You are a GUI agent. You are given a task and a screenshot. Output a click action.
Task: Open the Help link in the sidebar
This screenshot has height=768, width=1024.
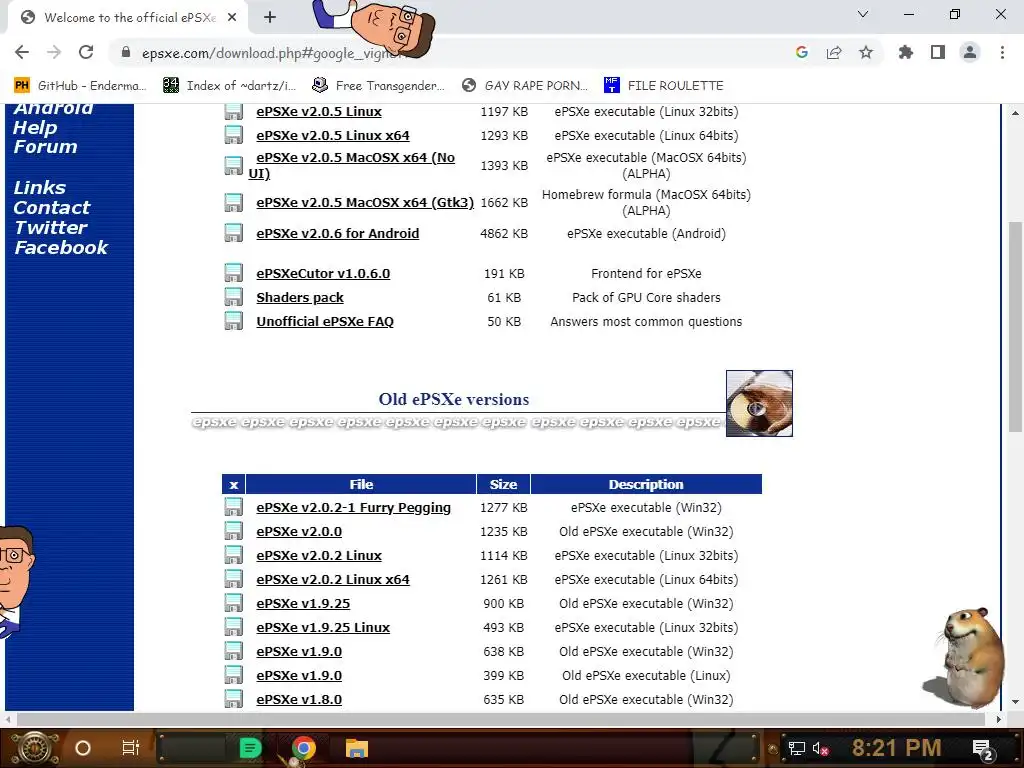[35, 127]
